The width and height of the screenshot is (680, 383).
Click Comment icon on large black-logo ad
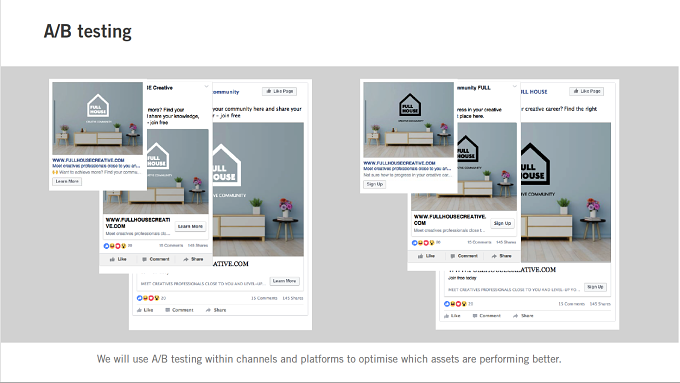pyautogui.click(x=475, y=316)
